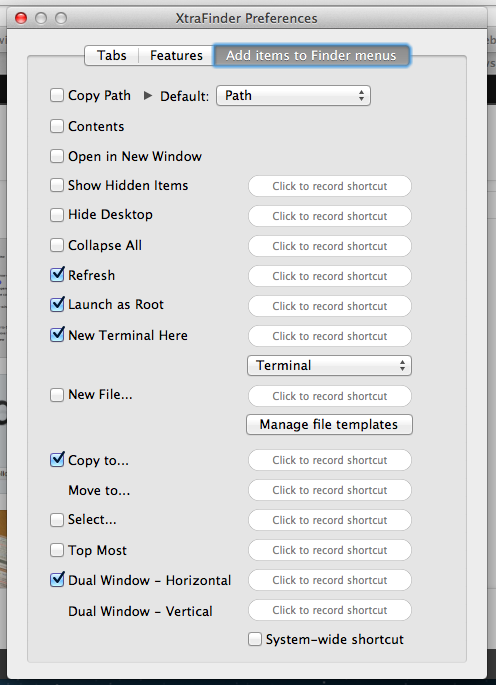Enable the Copy Path checkbox
The height and width of the screenshot is (685, 496).
coord(57,95)
